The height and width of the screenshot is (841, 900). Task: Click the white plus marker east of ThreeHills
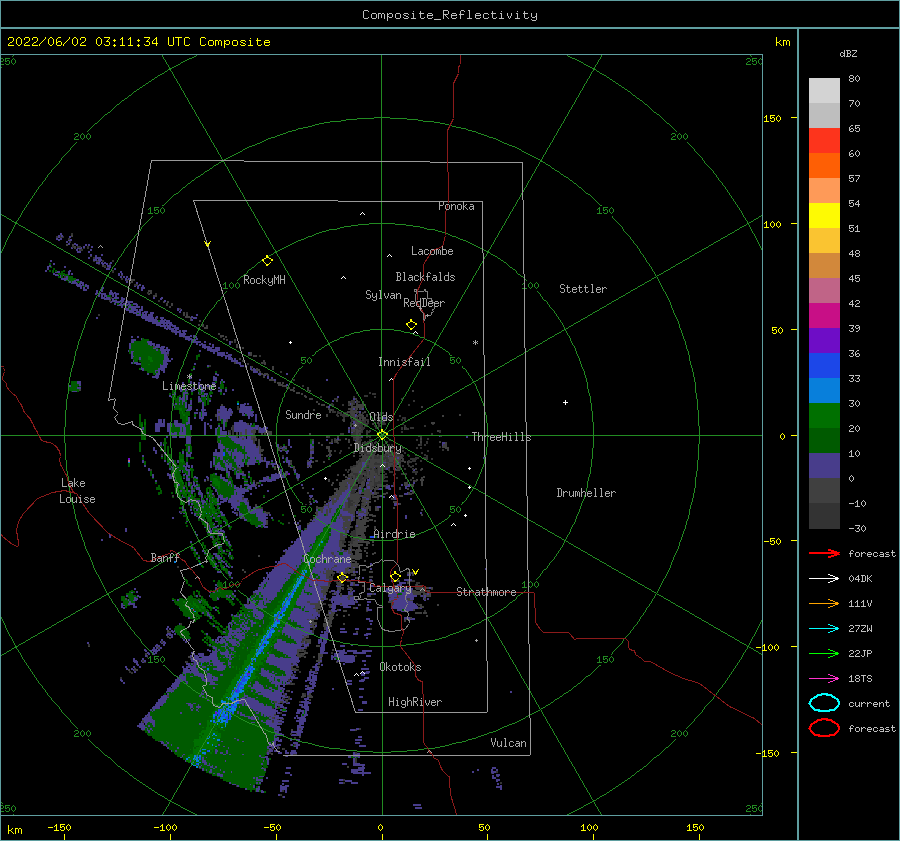[x=565, y=402]
